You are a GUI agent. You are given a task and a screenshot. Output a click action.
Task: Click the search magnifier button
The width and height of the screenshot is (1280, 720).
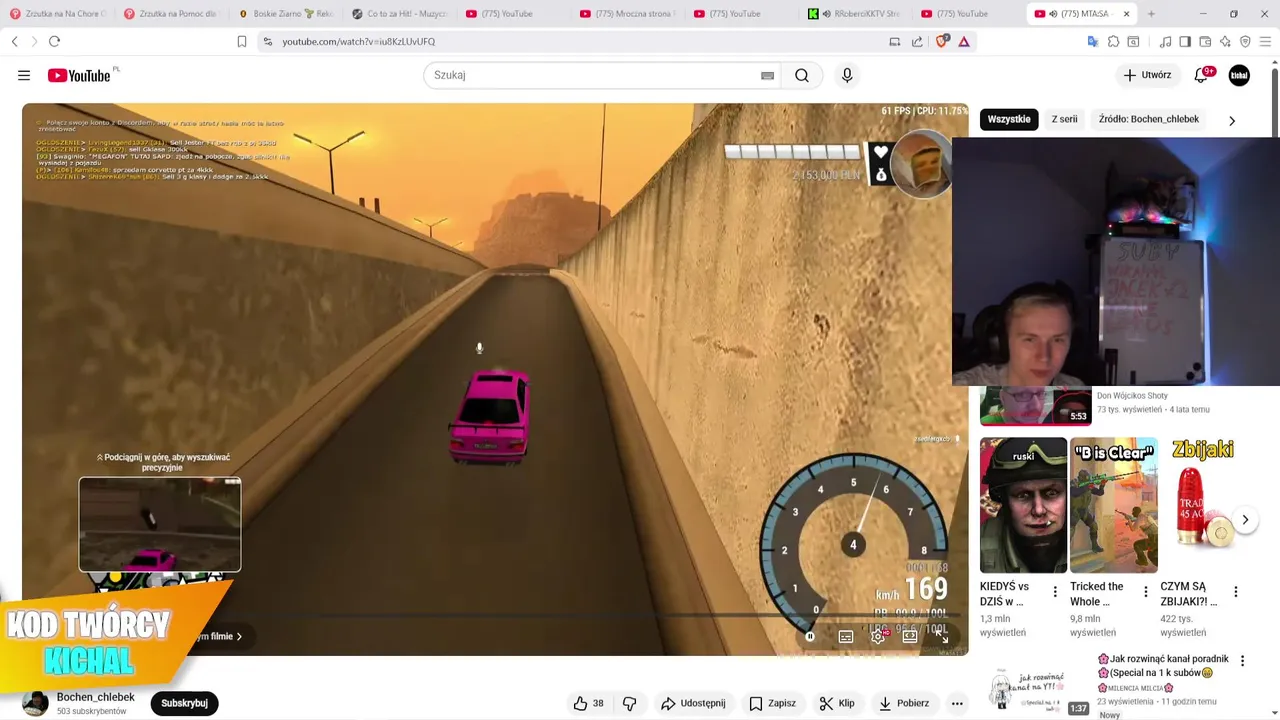tap(802, 75)
